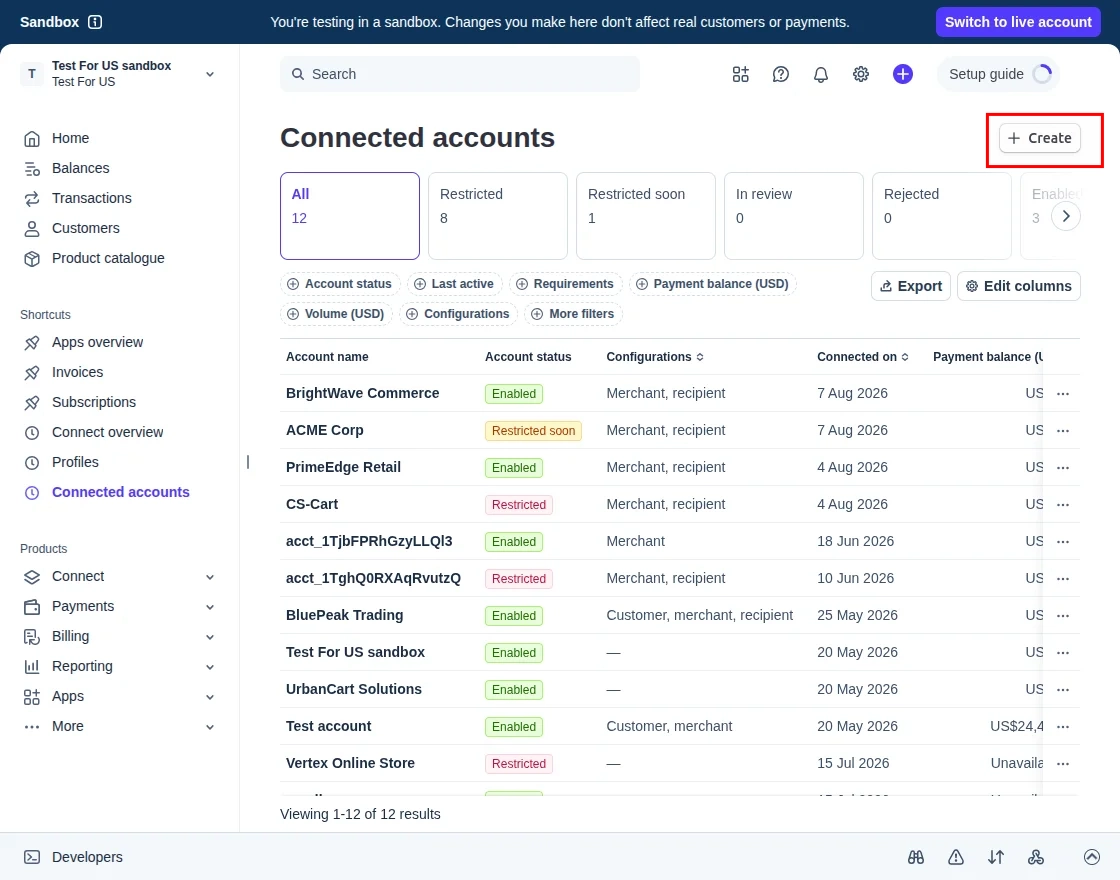
Task: Add the Account status filter
Action: [x=340, y=284]
